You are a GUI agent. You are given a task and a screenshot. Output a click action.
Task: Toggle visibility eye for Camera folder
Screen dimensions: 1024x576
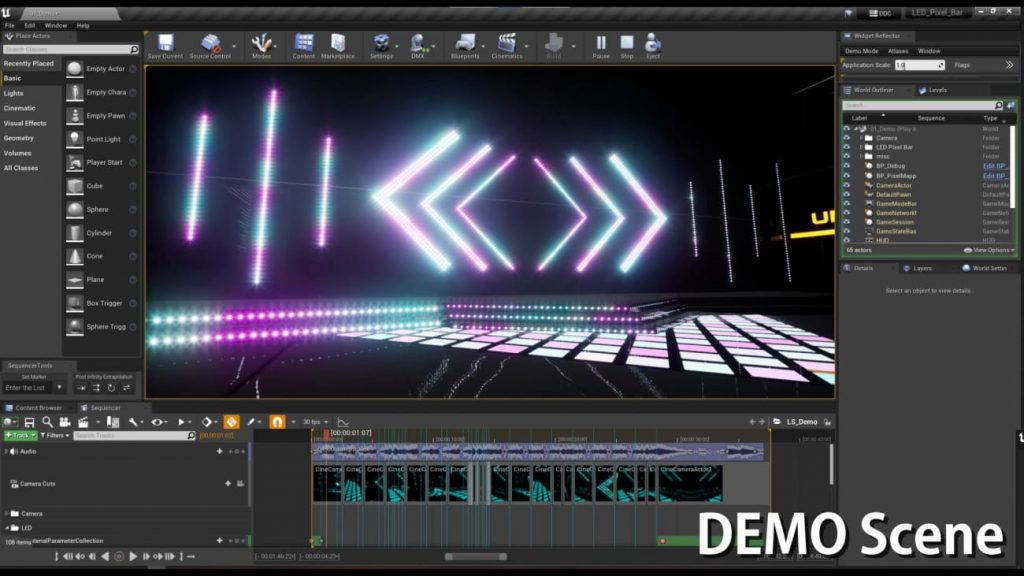pyautogui.click(x=847, y=138)
